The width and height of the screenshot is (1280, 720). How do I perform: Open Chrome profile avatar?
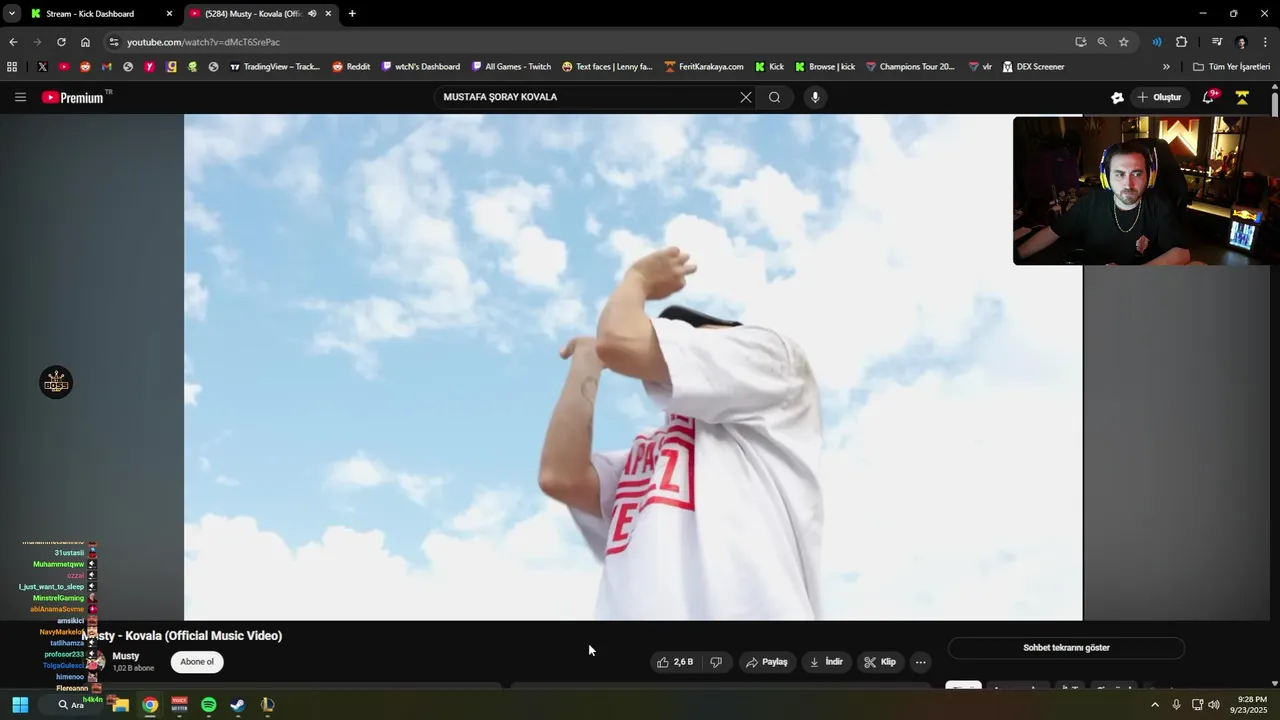coord(1241,42)
